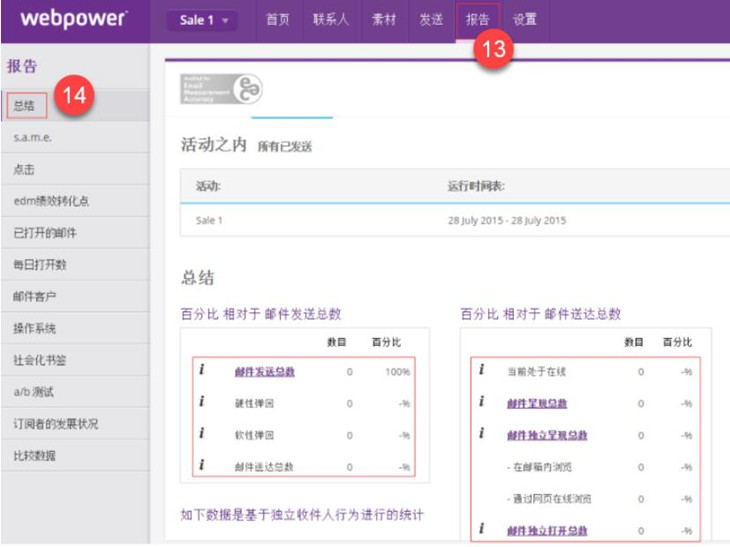Viewport: 730px width, 547px height.
Task: Select the 报告 tab
Action: 478,20
